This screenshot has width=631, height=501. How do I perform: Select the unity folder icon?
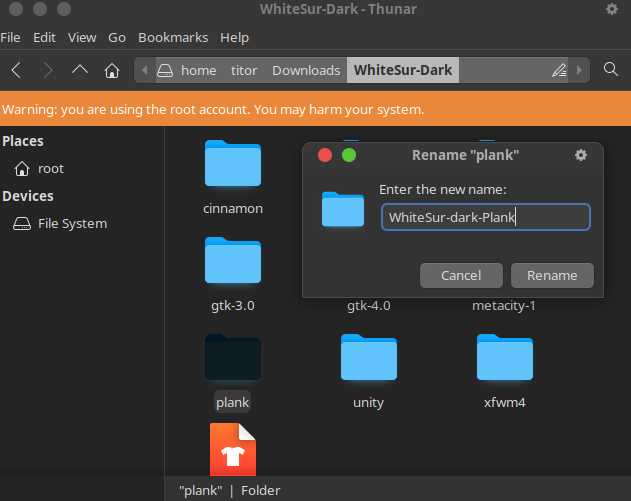[369, 358]
